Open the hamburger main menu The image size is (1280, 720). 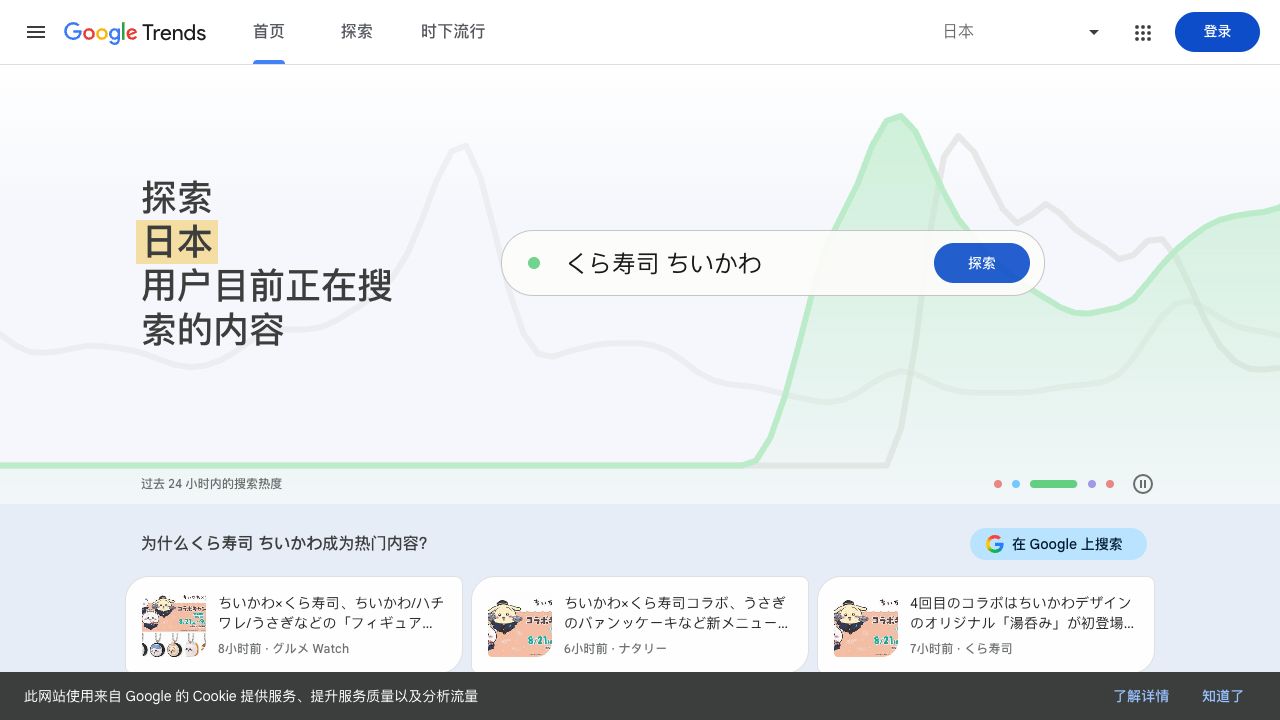point(36,32)
